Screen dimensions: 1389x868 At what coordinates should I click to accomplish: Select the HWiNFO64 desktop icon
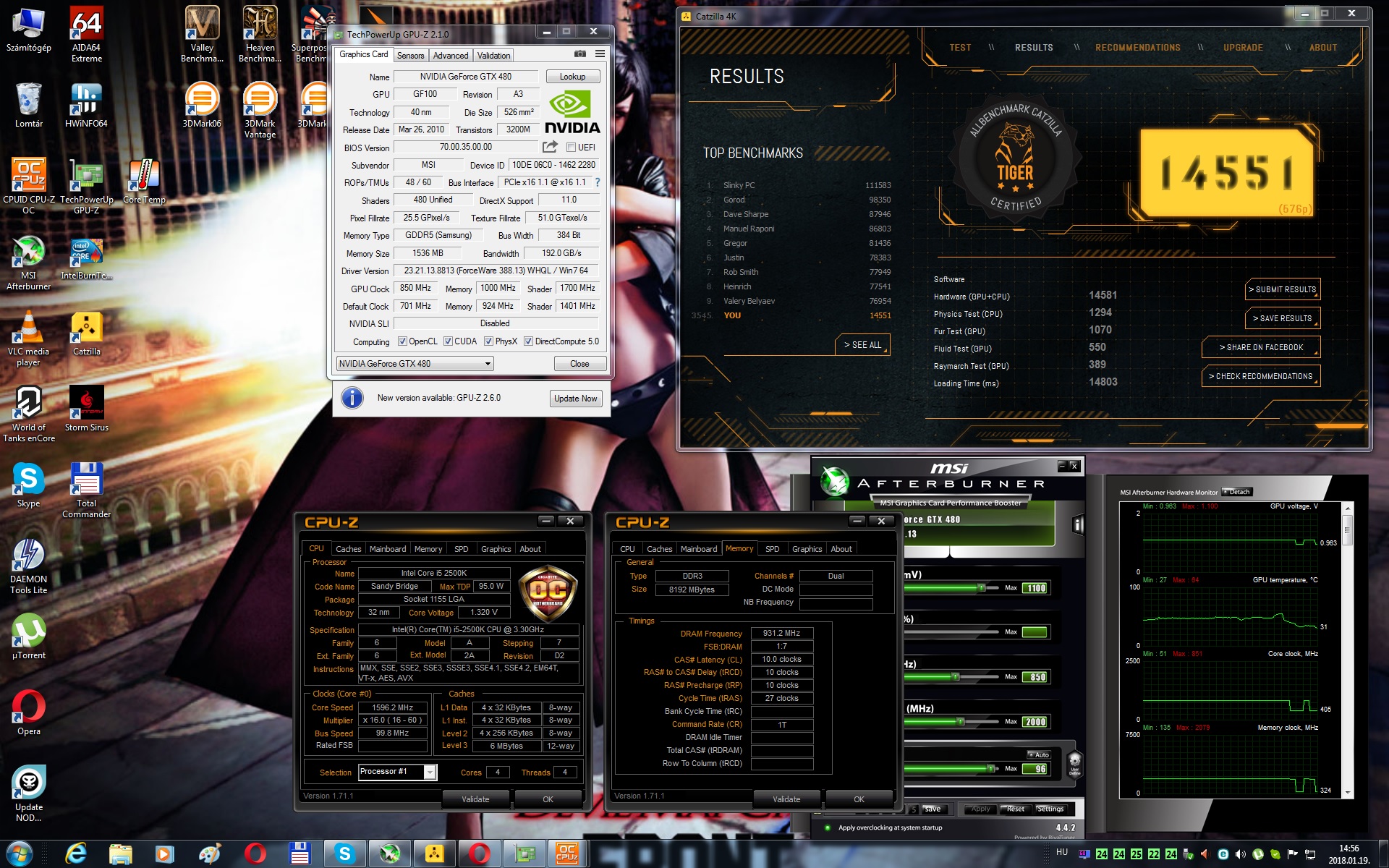coord(86,106)
